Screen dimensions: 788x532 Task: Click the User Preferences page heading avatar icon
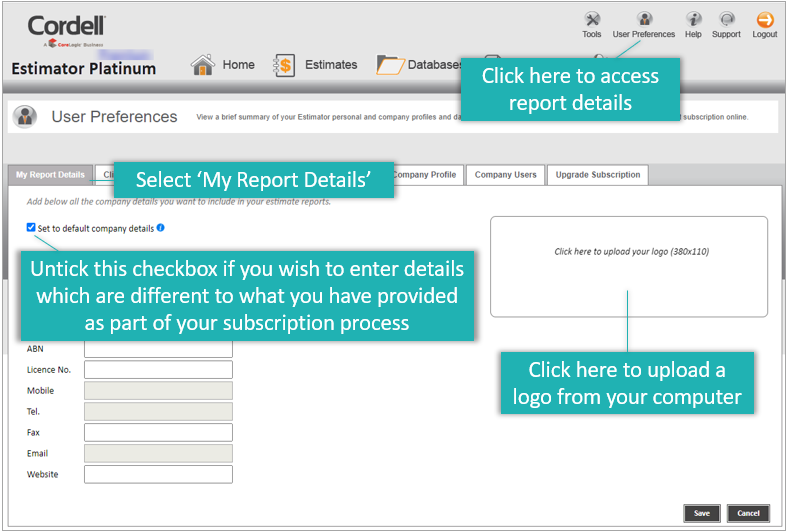(x=25, y=117)
